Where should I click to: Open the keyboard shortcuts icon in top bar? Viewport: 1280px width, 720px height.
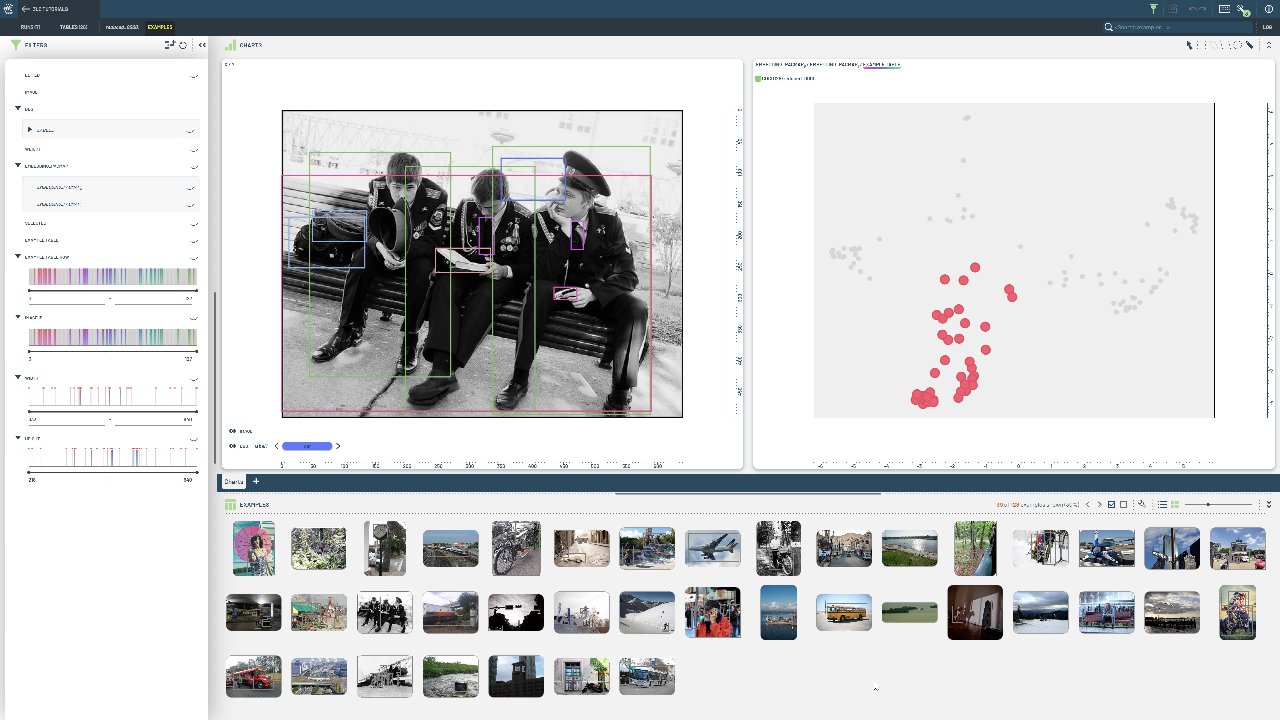(1224, 9)
